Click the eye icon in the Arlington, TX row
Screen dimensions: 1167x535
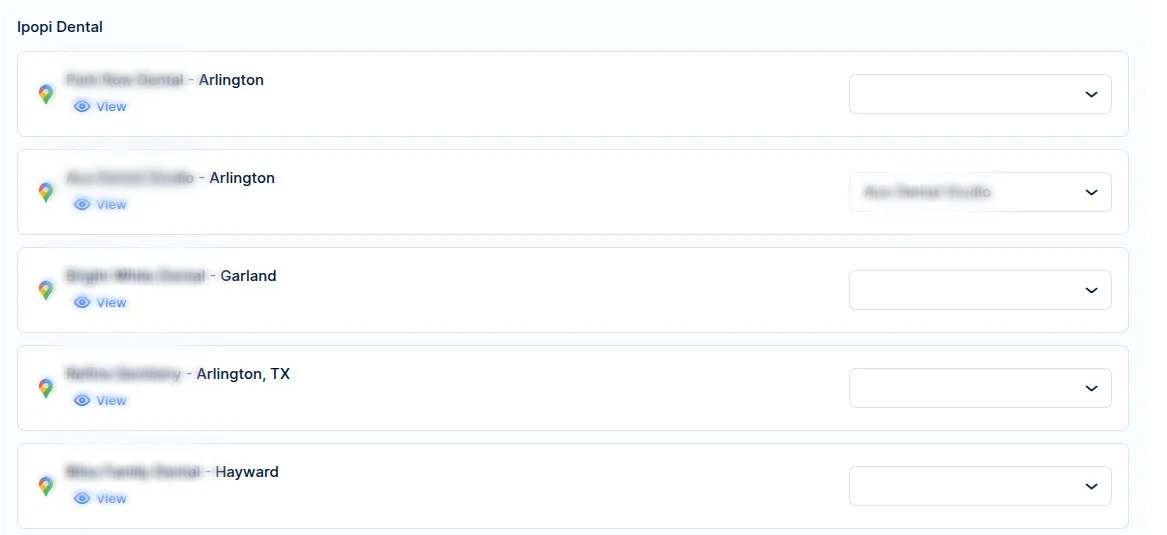[82, 401]
